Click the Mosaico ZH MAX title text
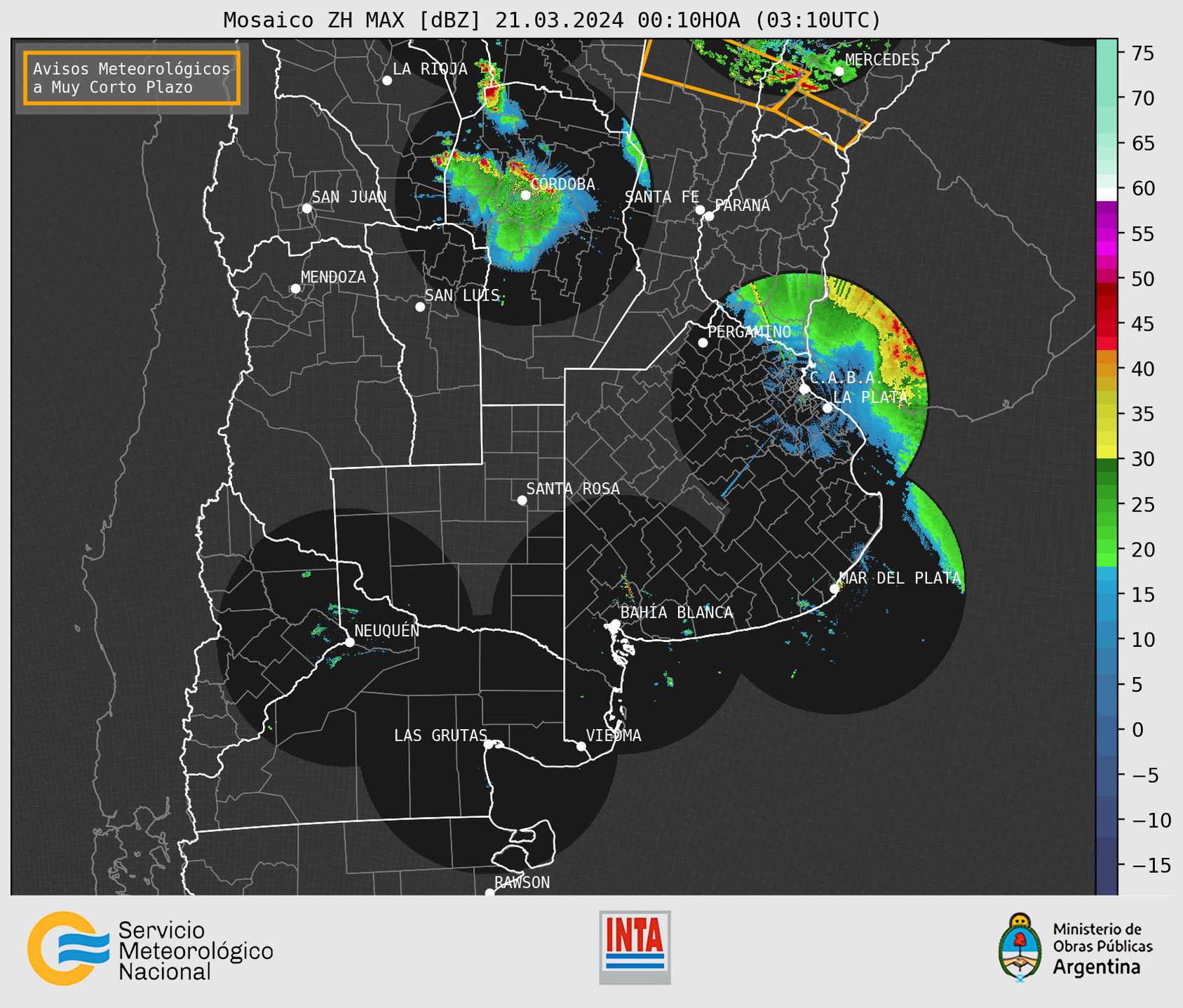1183x1008 pixels. point(552,20)
